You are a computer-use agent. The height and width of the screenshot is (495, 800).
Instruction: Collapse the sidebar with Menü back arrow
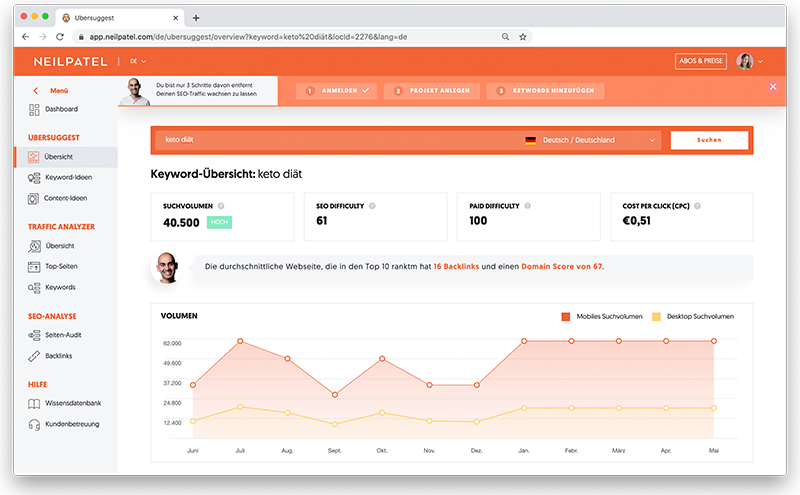pyautogui.click(x=35, y=91)
